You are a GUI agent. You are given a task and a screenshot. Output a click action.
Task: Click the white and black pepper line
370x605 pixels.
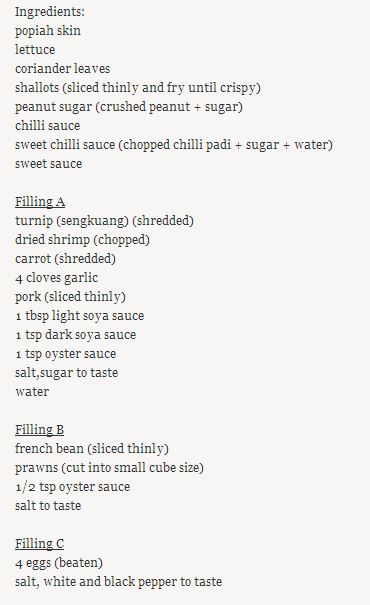118,582
